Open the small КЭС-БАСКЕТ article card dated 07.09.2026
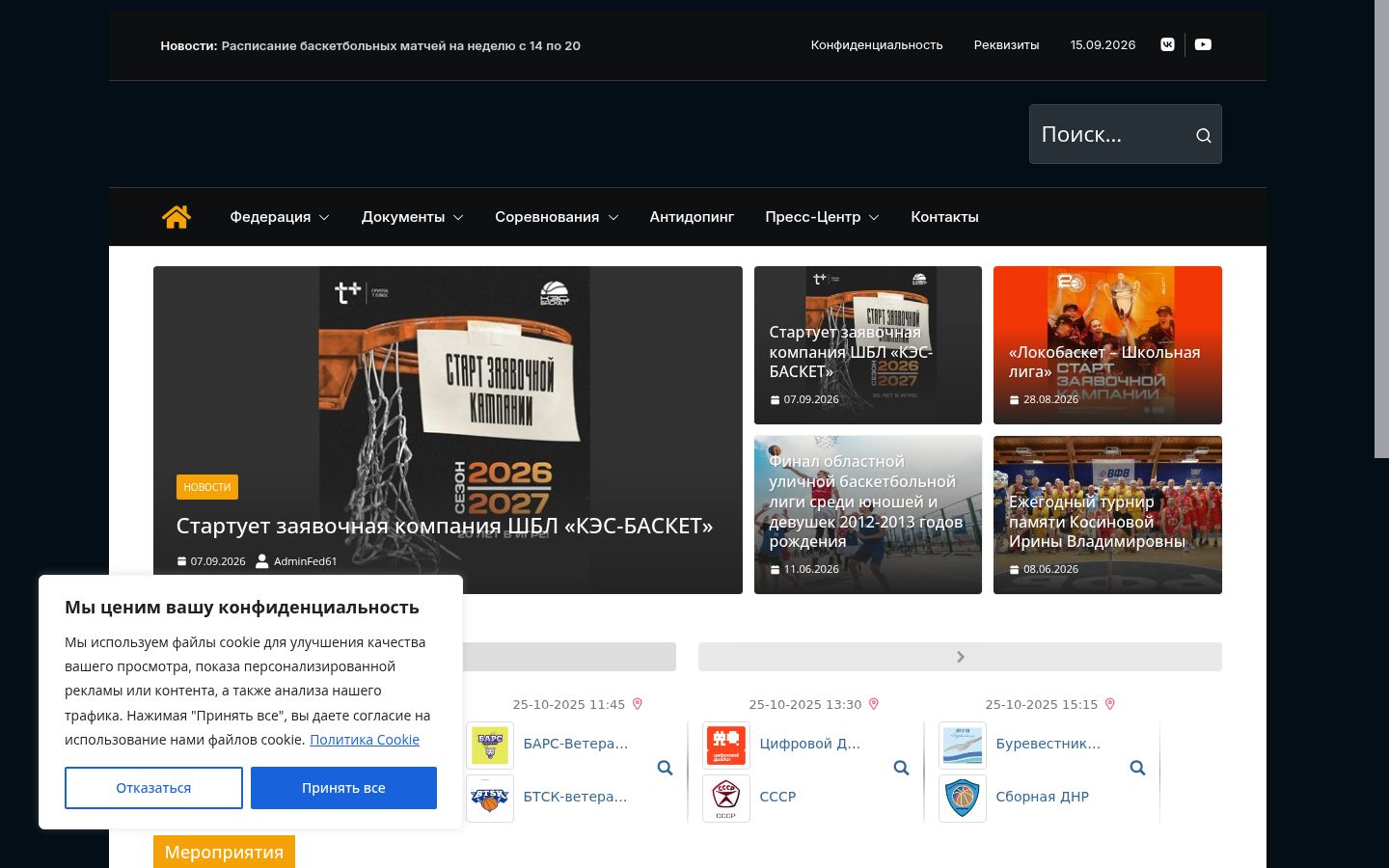This screenshot has height=868, width=1389. (x=868, y=345)
